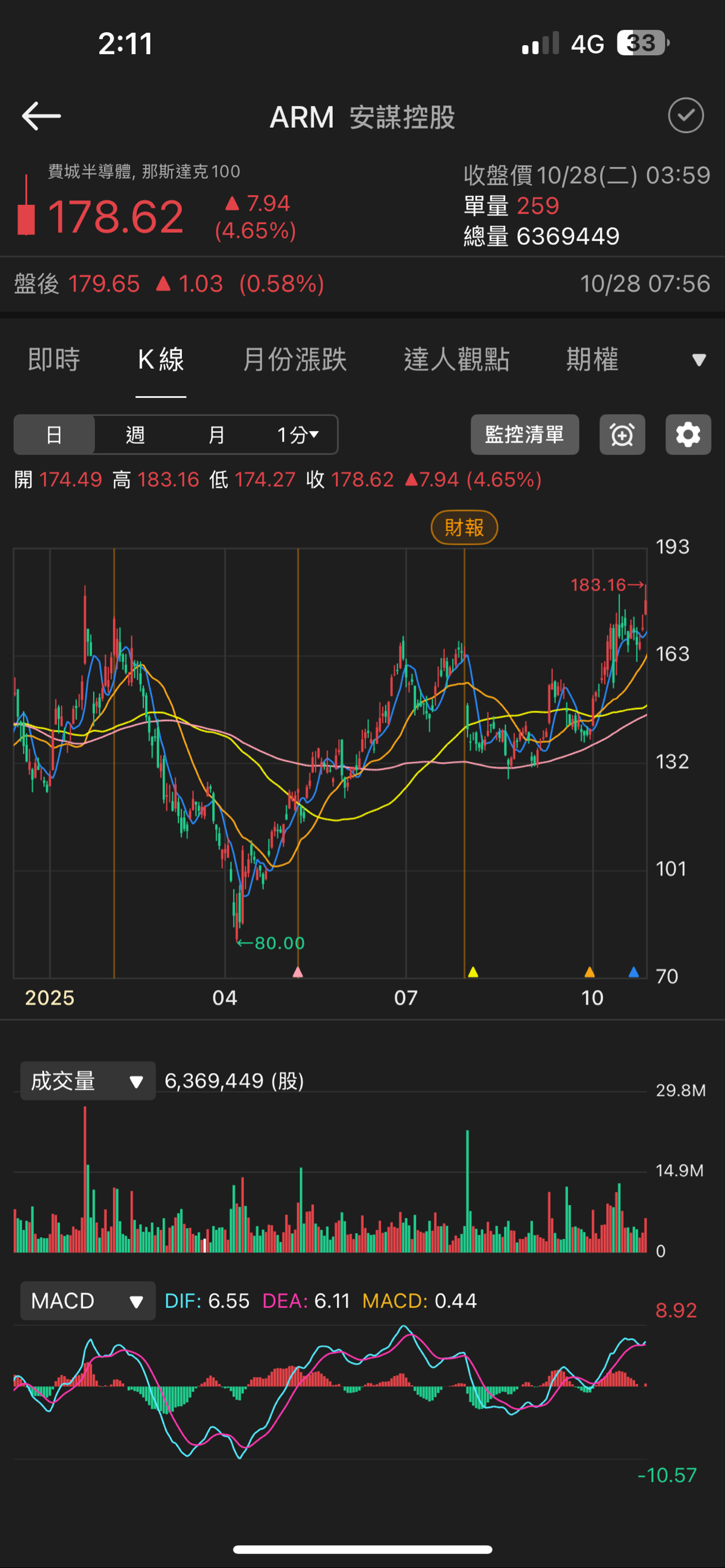Toggle the watchlist checkmark circle icon

point(685,116)
